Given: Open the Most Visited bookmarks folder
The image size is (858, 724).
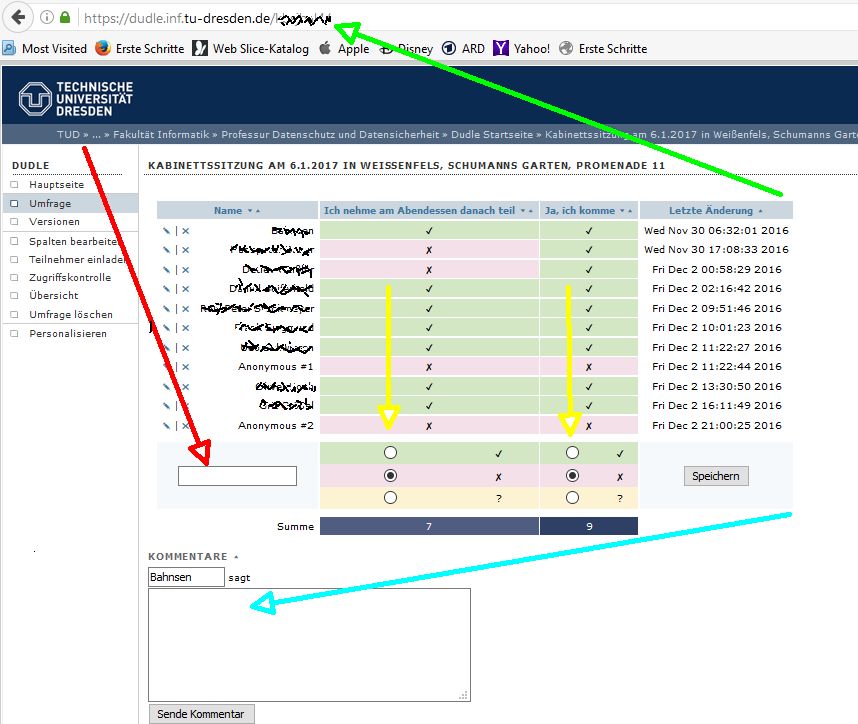Looking at the screenshot, I should tap(45, 49).
